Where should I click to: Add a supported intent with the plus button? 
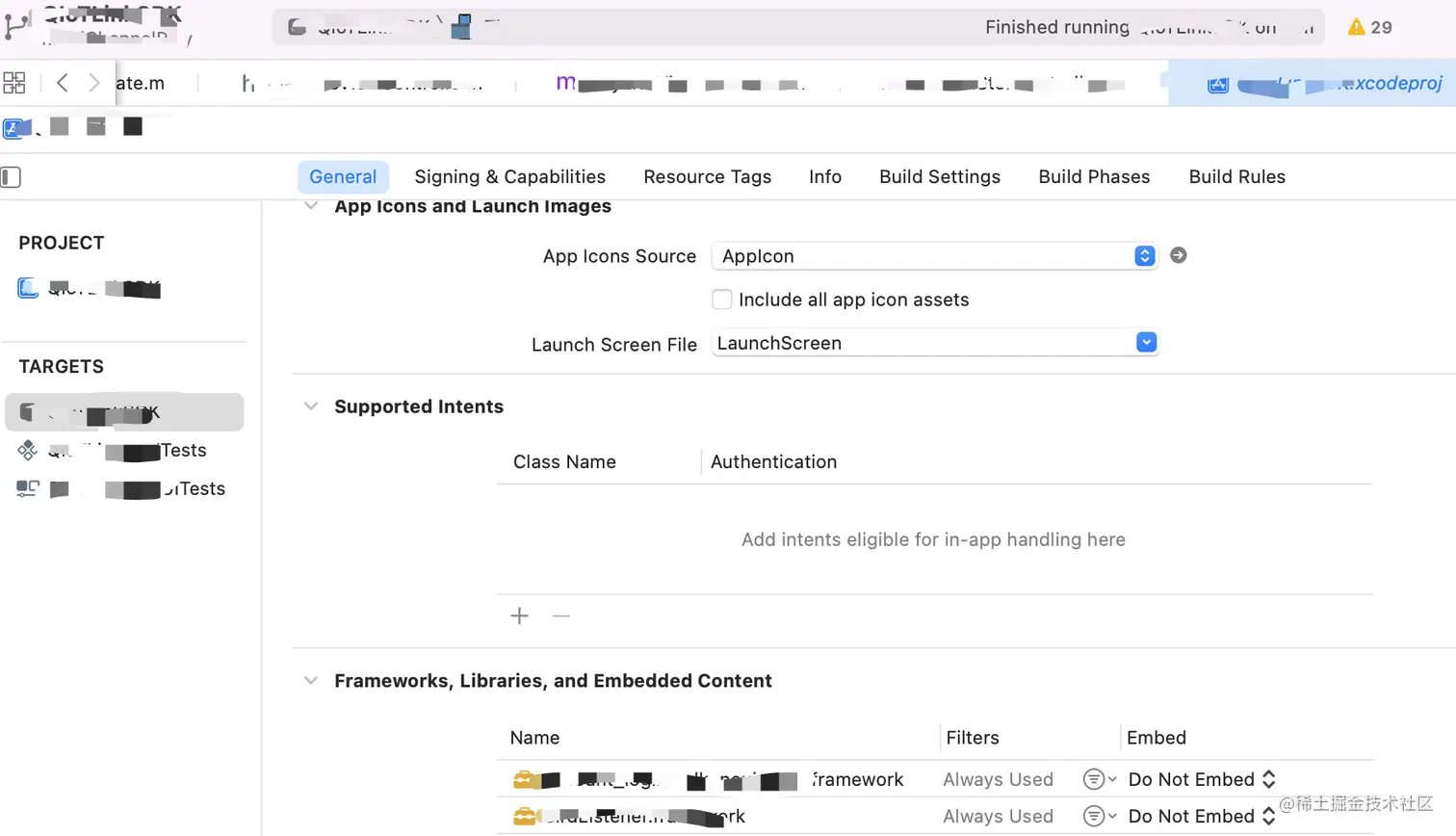pyautogui.click(x=519, y=615)
